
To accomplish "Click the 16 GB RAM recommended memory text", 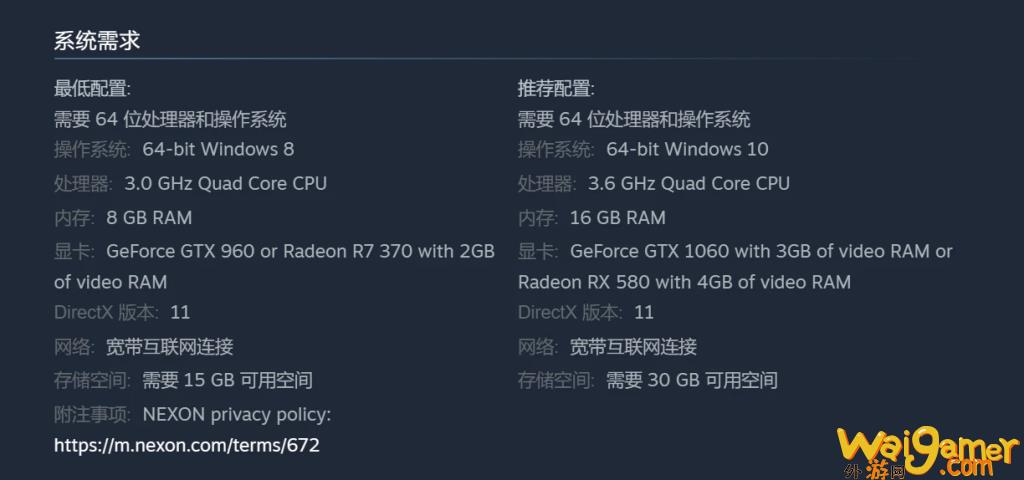I will (x=618, y=217).
